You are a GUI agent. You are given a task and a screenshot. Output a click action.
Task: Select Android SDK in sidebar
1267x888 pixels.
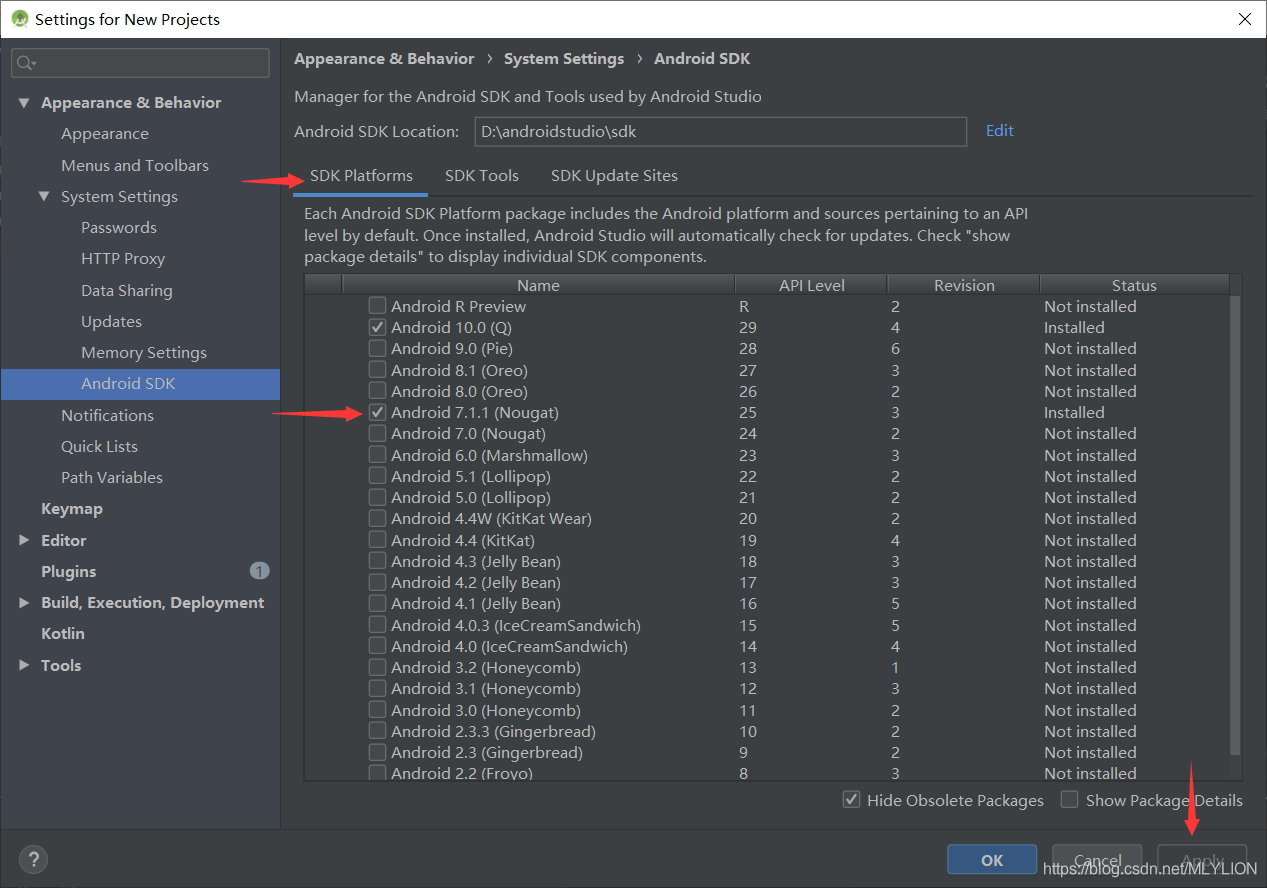140,384
